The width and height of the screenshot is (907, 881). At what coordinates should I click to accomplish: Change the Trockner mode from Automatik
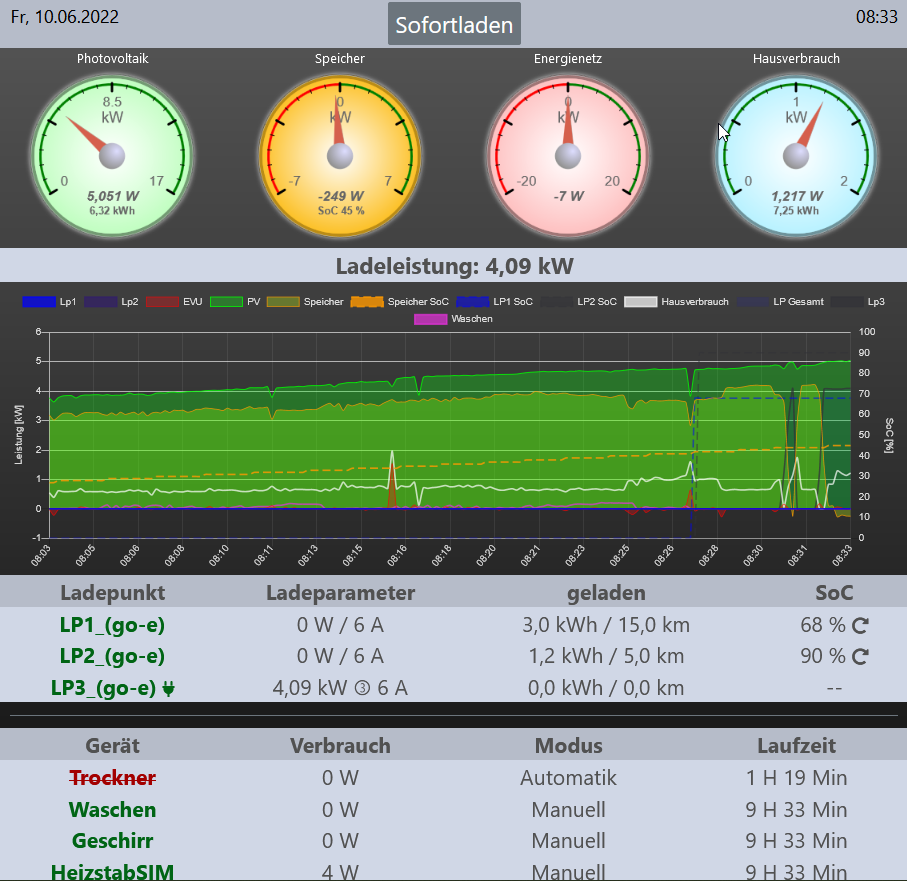click(x=568, y=778)
